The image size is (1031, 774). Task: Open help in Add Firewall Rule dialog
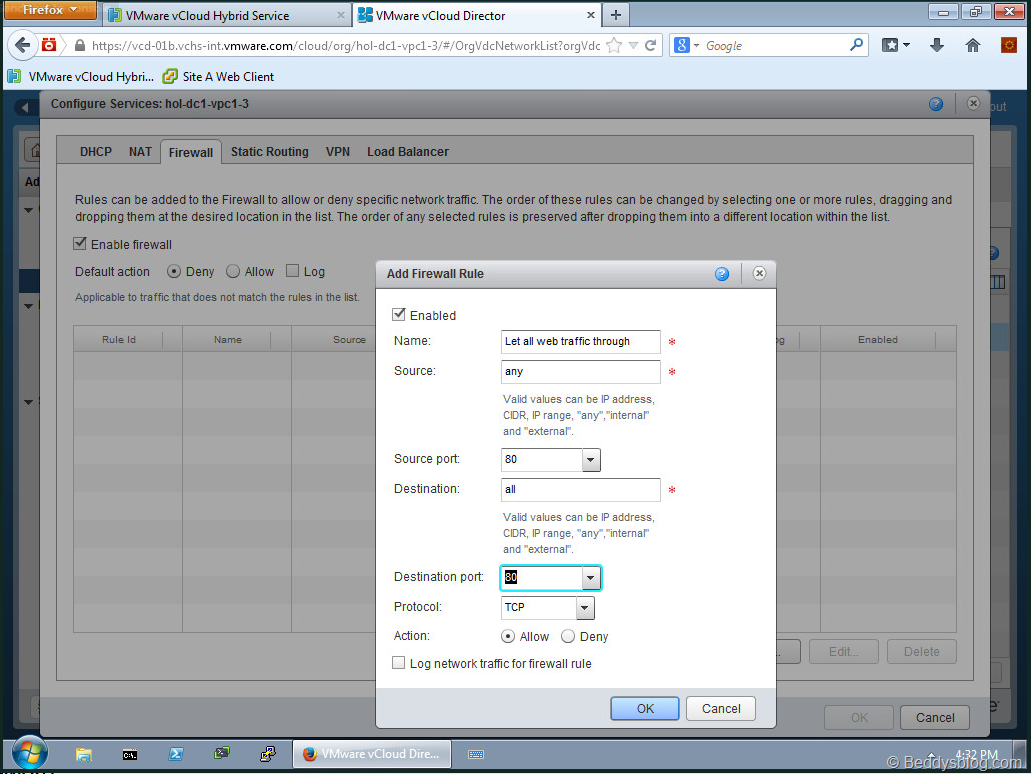pos(722,274)
